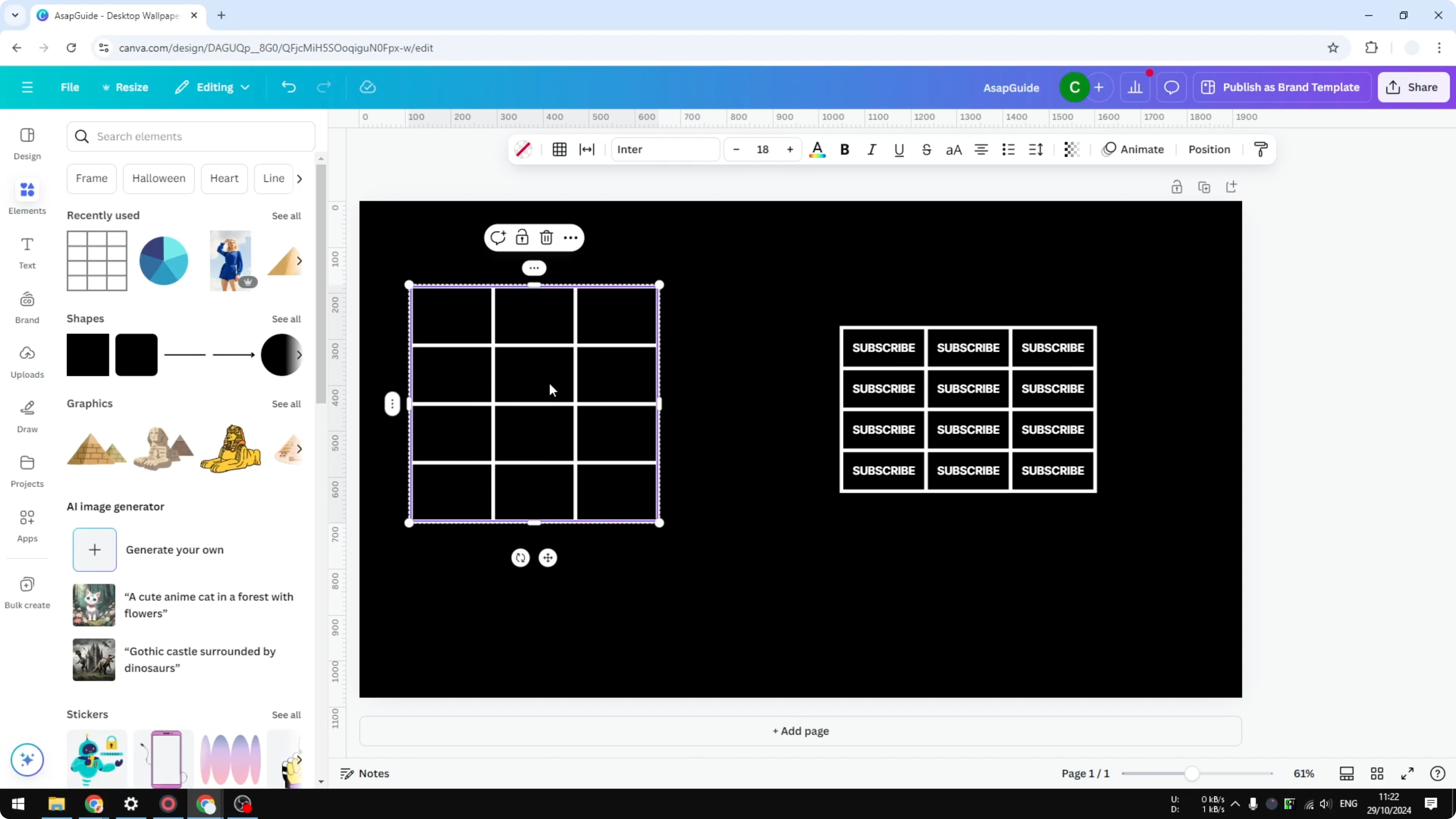Open the transparency settings

(1071, 149)
